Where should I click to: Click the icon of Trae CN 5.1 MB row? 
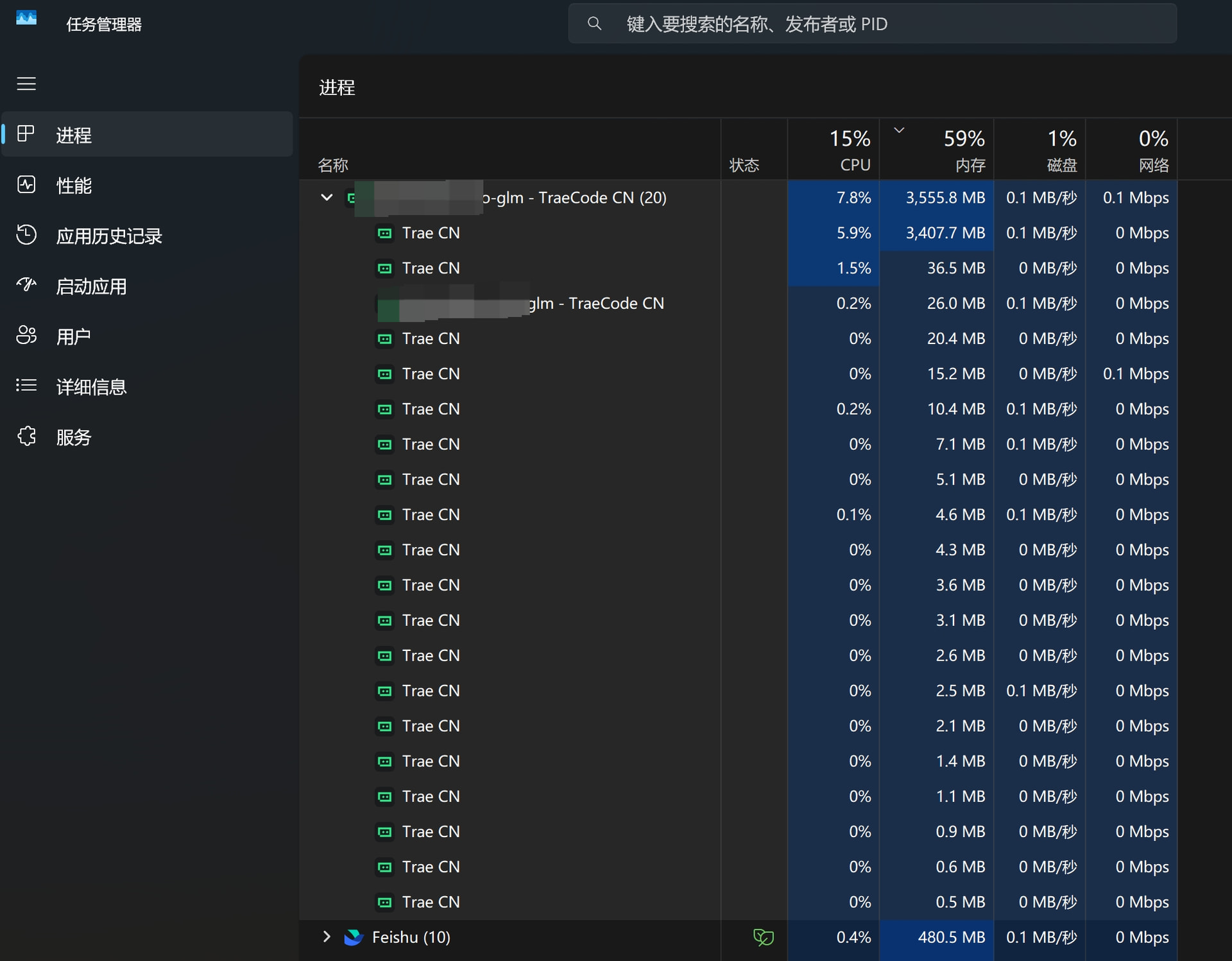[384, 480]
